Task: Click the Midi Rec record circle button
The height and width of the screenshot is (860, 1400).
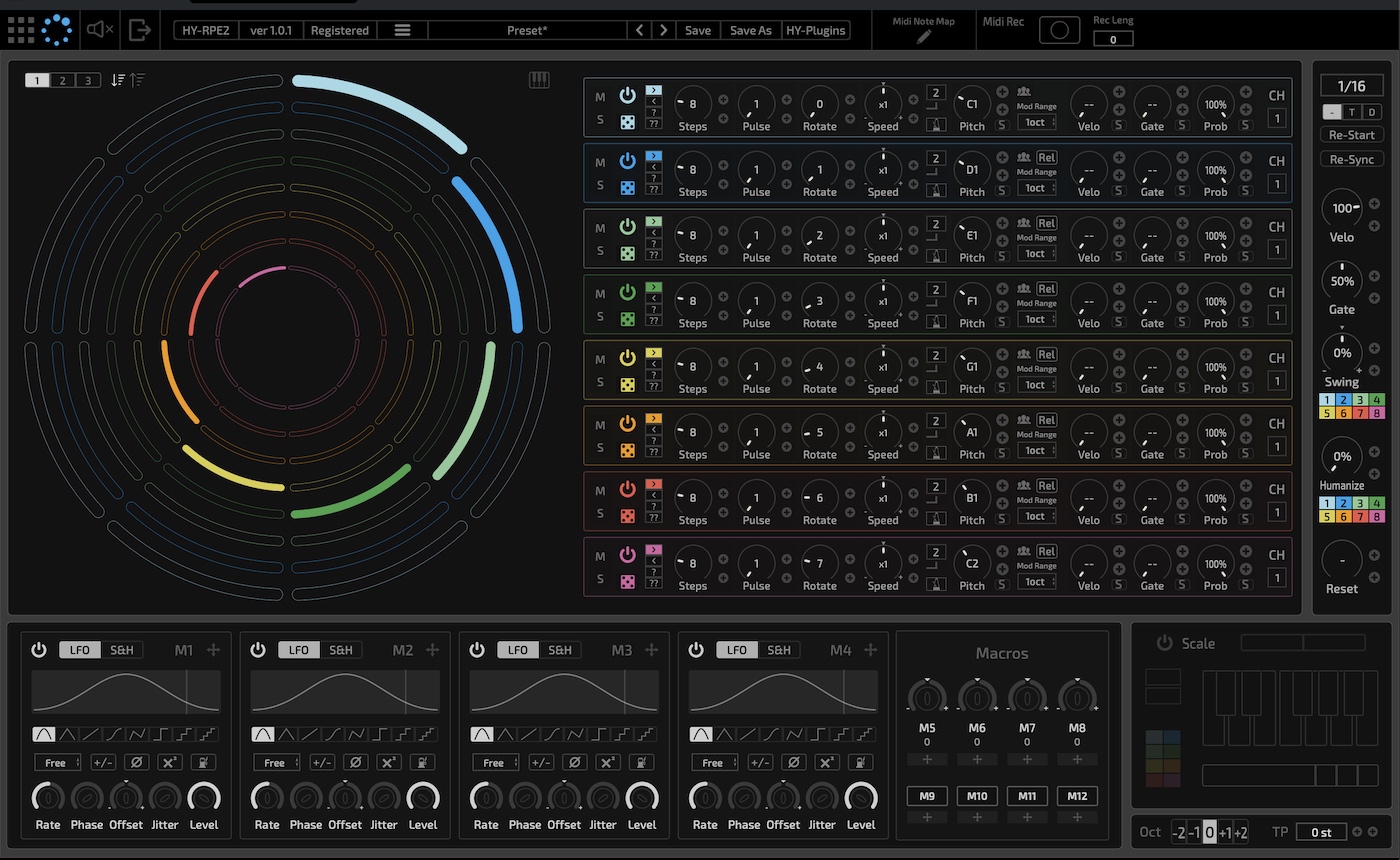Action: click(1060, 30)
